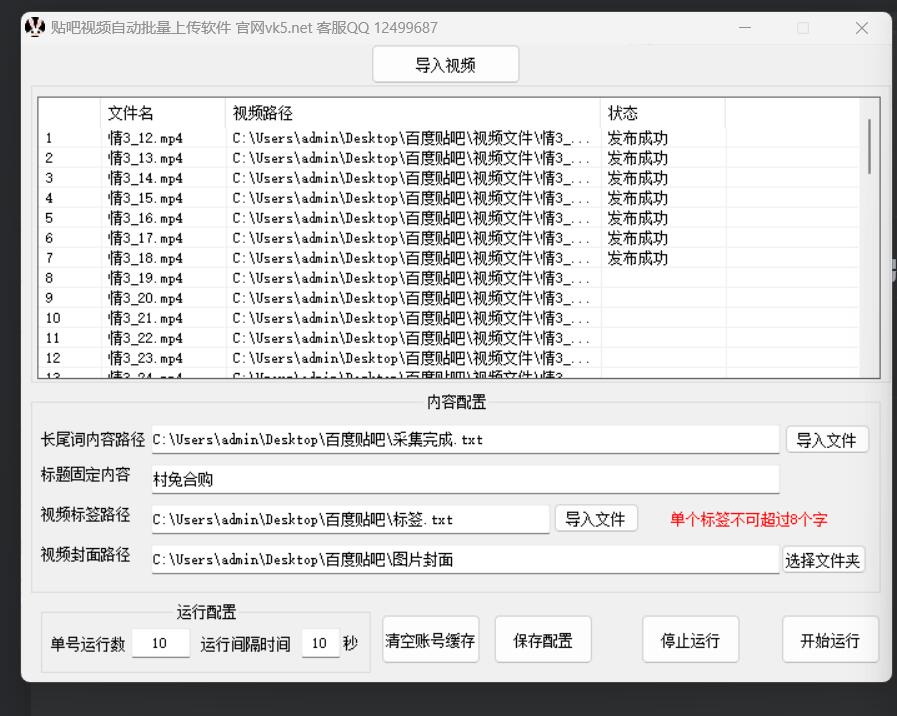Select the row for 情3_18.mp4

pyautogui.click(x=300, y=258)
